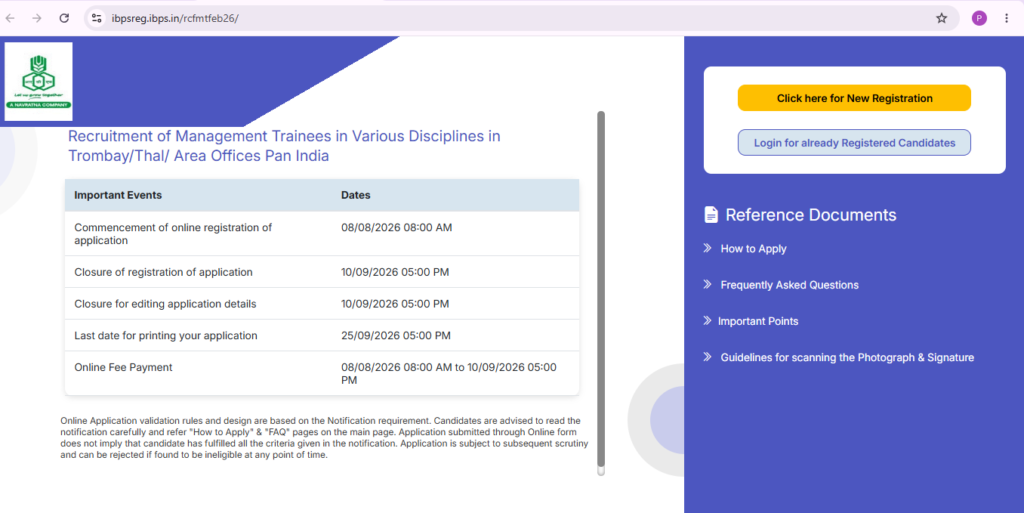Image resolution: width=1024 pixels, height=513 pixels.
Task: Click Closure of registration of application text
Action: pos(163,272)
